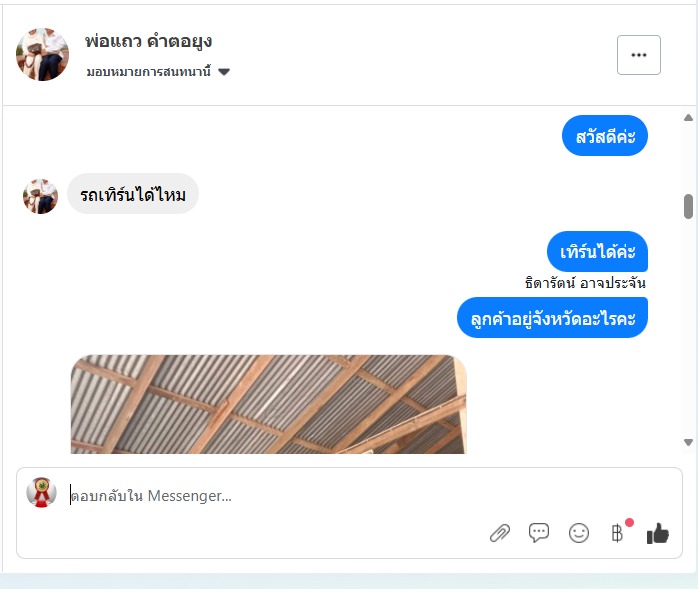Open the มอบหมายการสนทนานี้ assignment menu
Screen dimensions: 698x589
[x=158, y=72]
